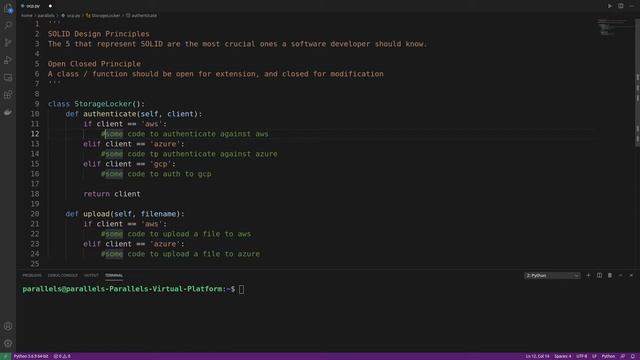Open the notifications bell in status bar
Image resolution: width=640 pixels, height=360 pixels.
(633, 356)
